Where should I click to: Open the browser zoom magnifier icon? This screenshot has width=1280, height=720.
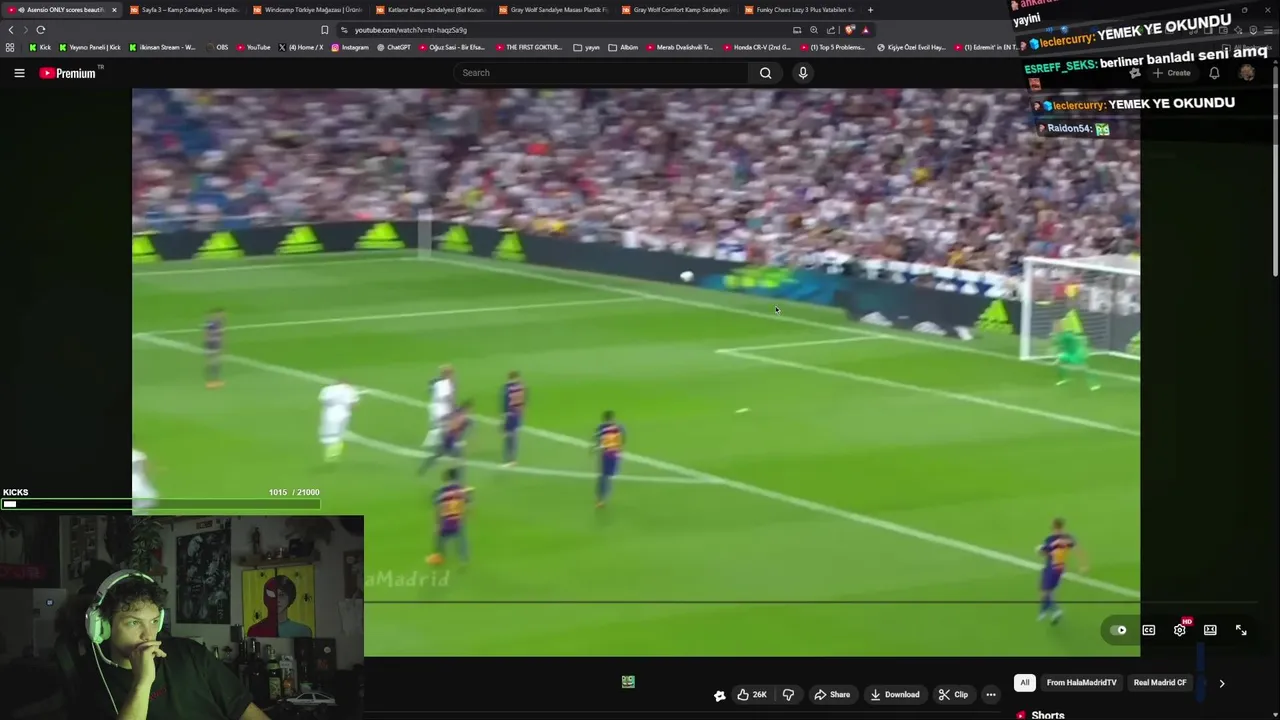tap(814, 30)
